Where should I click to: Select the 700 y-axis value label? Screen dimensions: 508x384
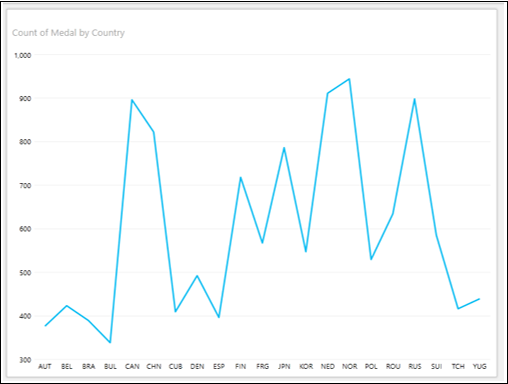(25, 186)
